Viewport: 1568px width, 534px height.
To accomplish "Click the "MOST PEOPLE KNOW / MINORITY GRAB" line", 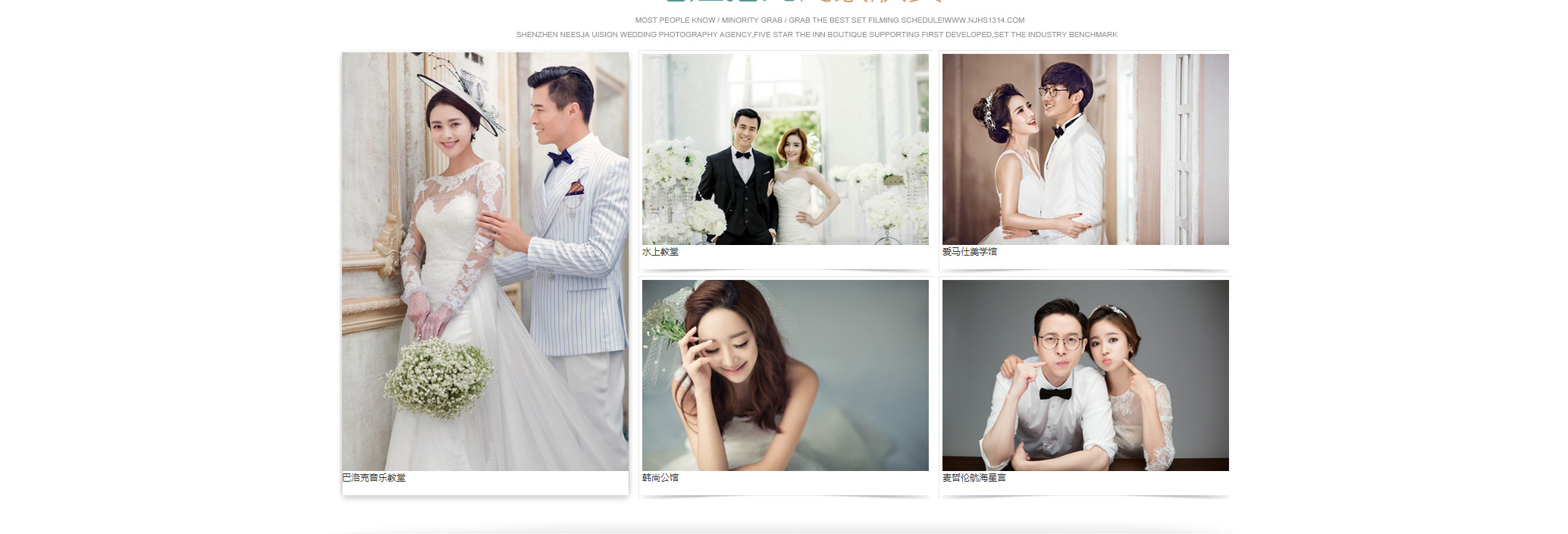I will coord(829,20).
